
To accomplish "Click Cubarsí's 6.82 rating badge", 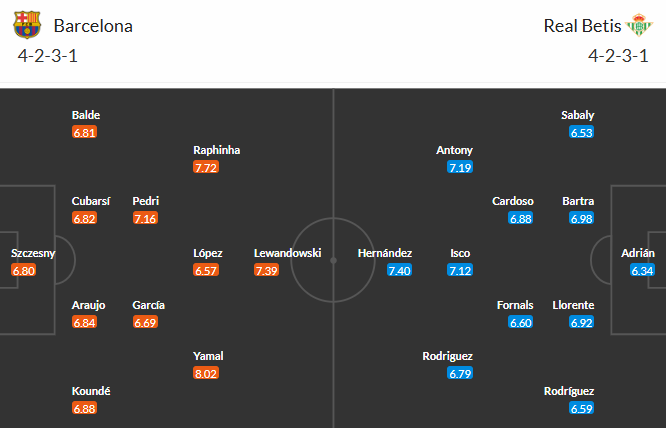I will tap(85, 218).
